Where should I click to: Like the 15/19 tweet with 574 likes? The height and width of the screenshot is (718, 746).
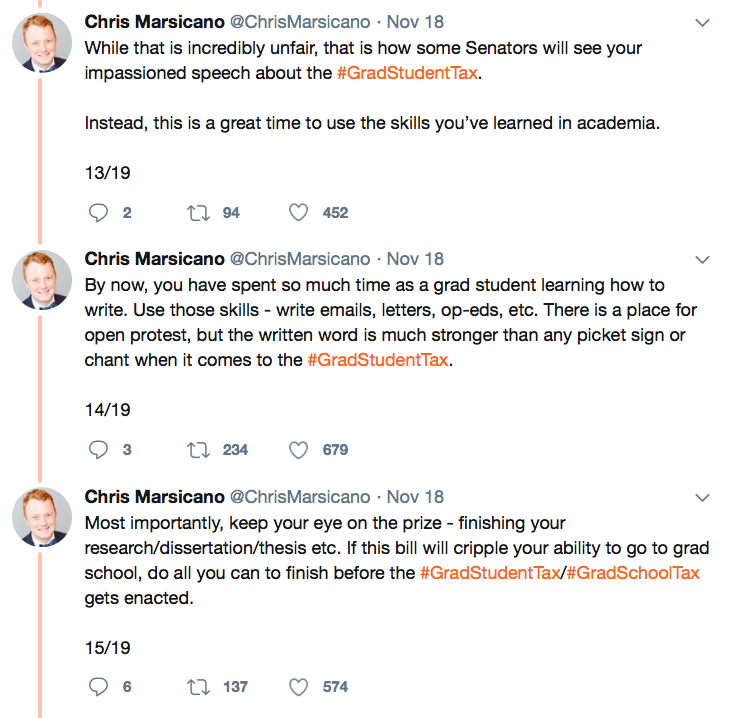pos(298,687)
